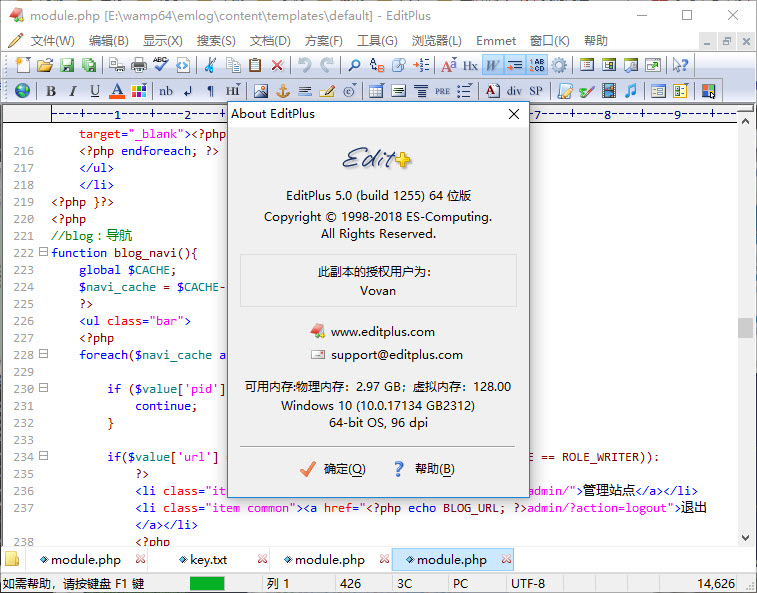Collapse the fold marker at line 234

43,455
